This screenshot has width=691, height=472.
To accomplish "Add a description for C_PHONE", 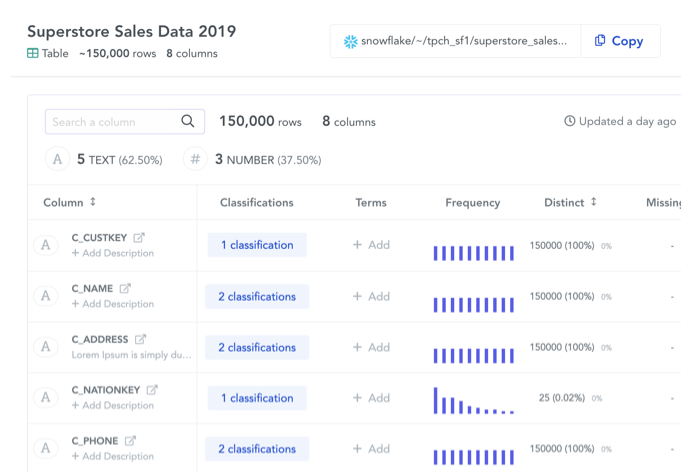I will point(112,456).
